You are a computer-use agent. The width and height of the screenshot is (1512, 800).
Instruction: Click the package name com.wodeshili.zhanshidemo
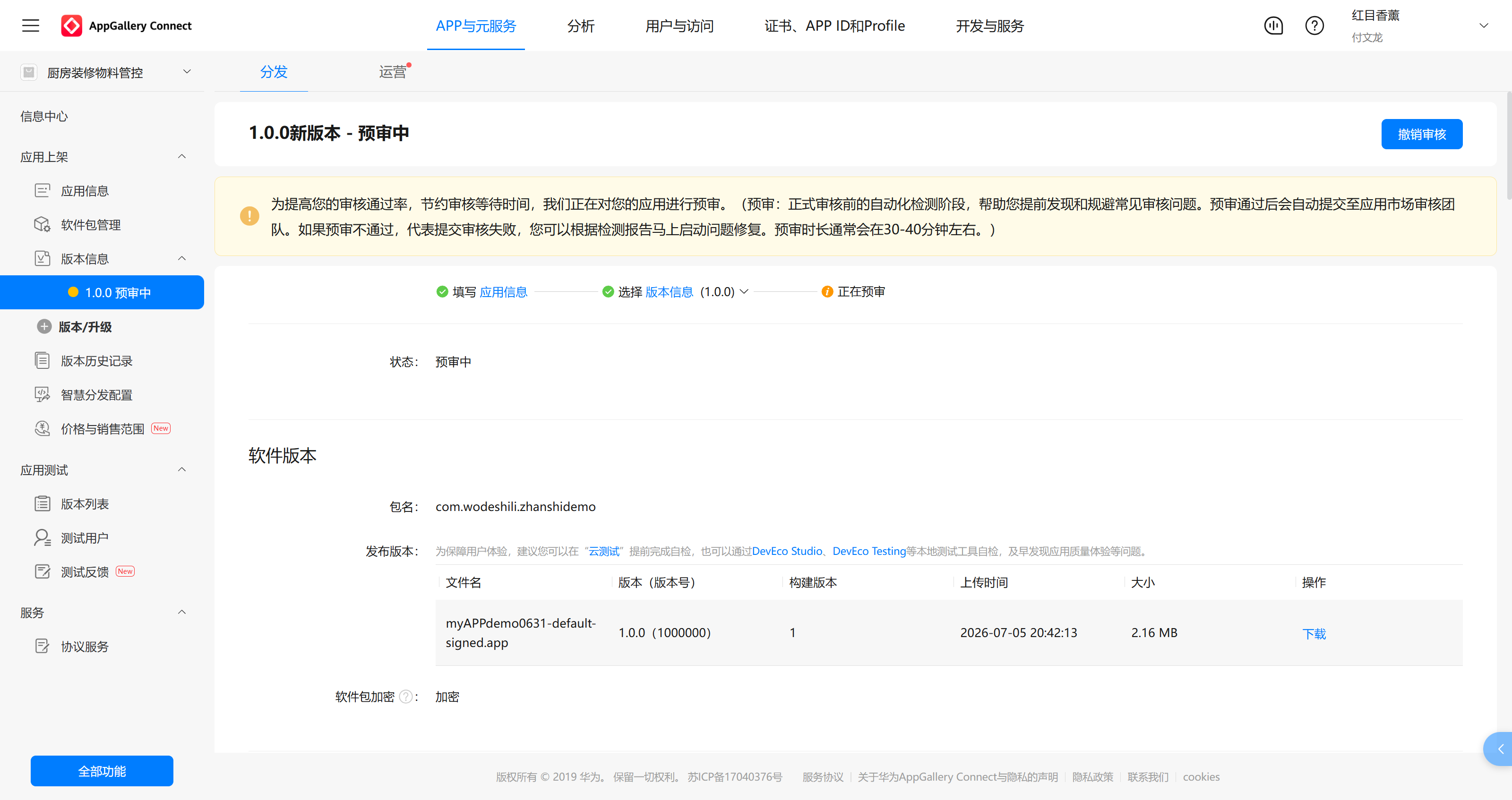[515, 506]
